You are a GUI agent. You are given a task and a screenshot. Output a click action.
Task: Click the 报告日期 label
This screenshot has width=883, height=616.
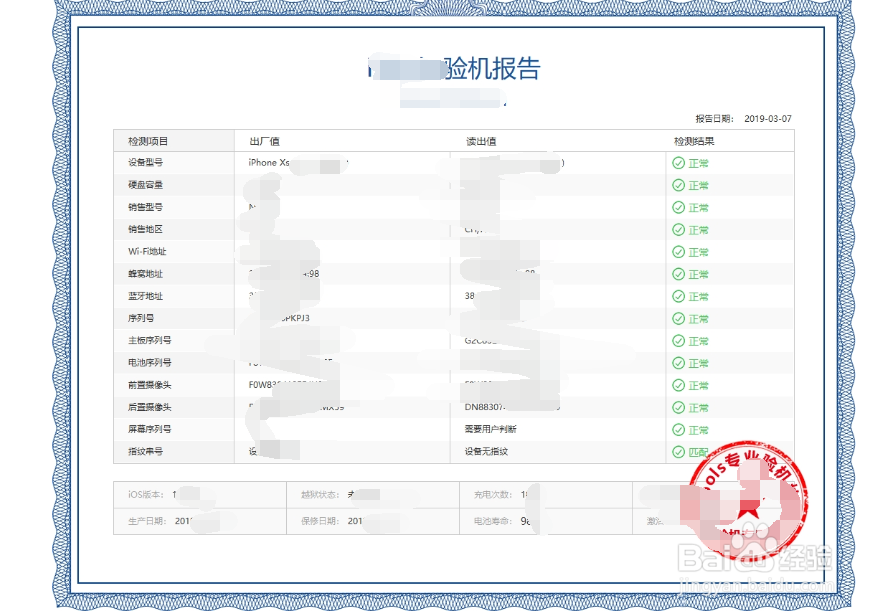coord(714,119)
